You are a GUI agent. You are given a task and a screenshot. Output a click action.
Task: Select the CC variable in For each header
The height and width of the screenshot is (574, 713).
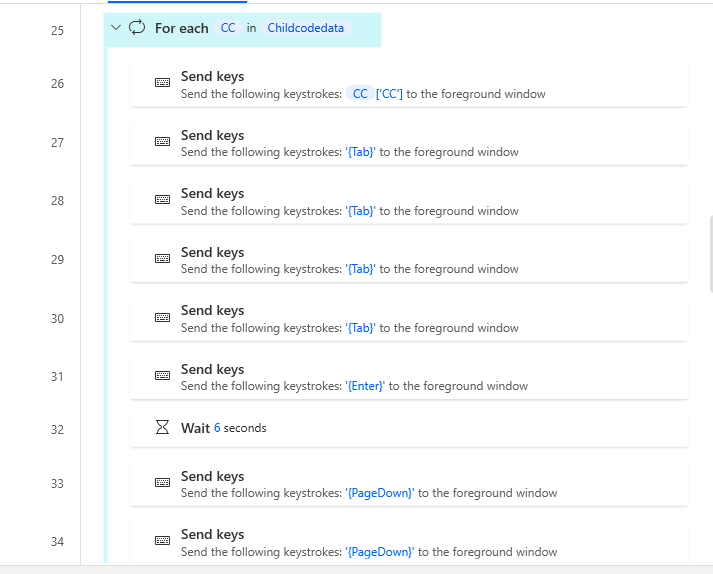pos(228,28)
